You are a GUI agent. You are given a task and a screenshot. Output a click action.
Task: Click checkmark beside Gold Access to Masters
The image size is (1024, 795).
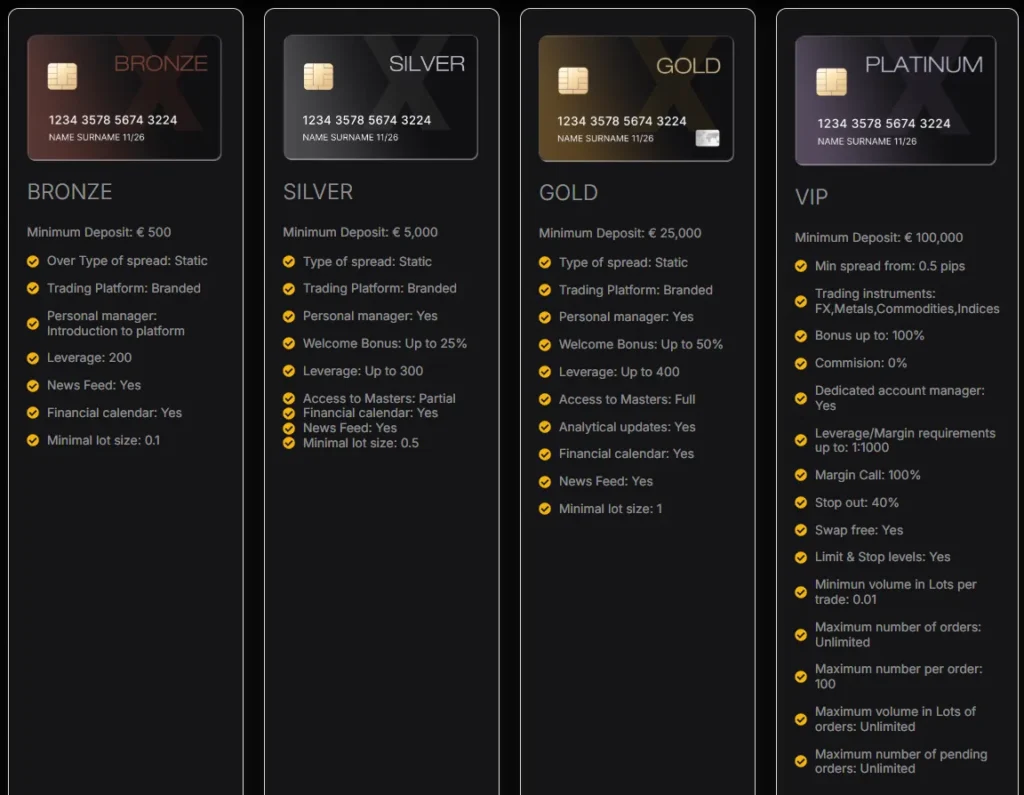(545, 400)
